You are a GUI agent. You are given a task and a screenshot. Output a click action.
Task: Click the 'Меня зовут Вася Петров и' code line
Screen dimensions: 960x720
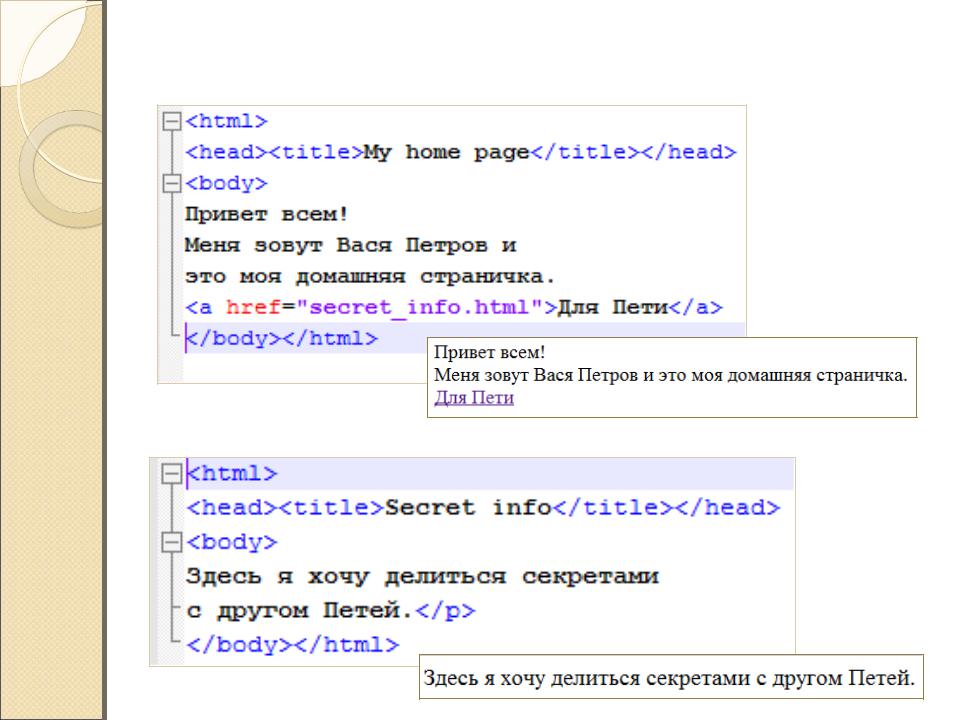click(x=350, y=246)
